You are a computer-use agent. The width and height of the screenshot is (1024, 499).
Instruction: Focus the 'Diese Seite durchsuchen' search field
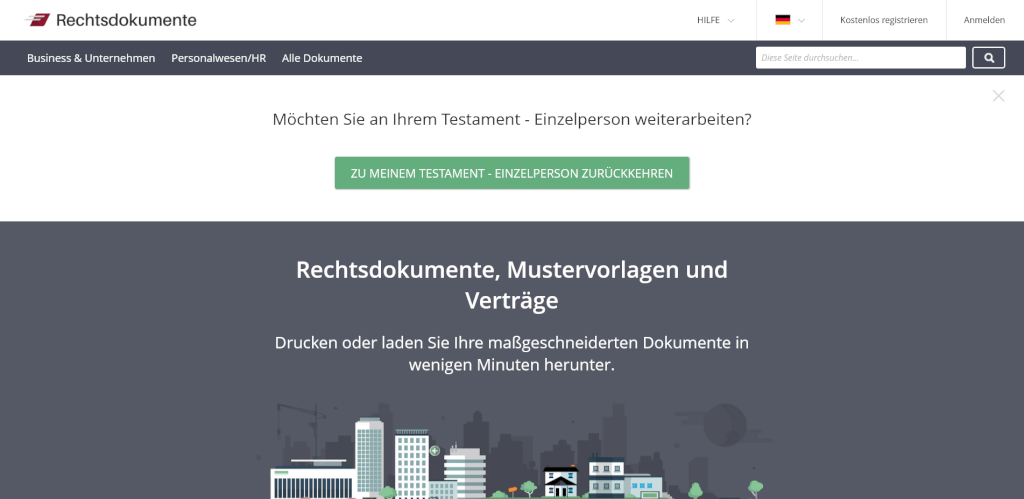(860, 57)
